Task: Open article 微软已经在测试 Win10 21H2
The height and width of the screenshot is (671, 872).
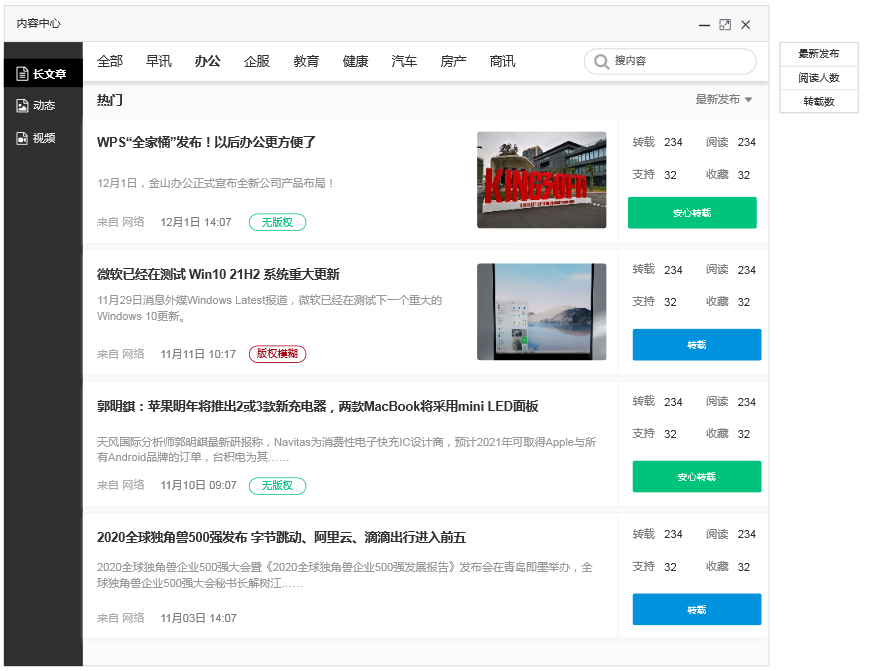Action: pos(218,274)
